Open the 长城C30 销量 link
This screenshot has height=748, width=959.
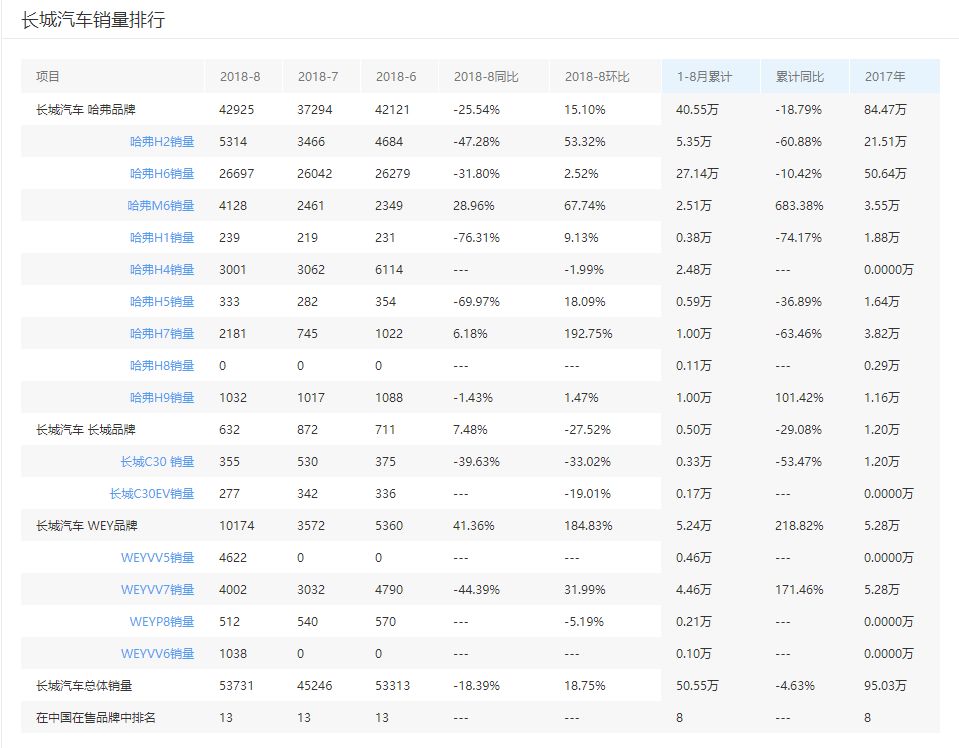[157, 462]
